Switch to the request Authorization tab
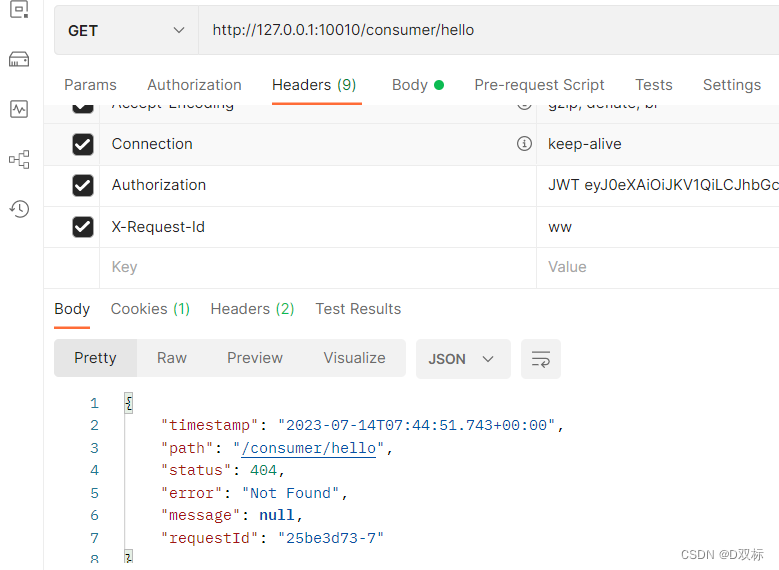The image size is (779, 570). (x=194, y=85)
